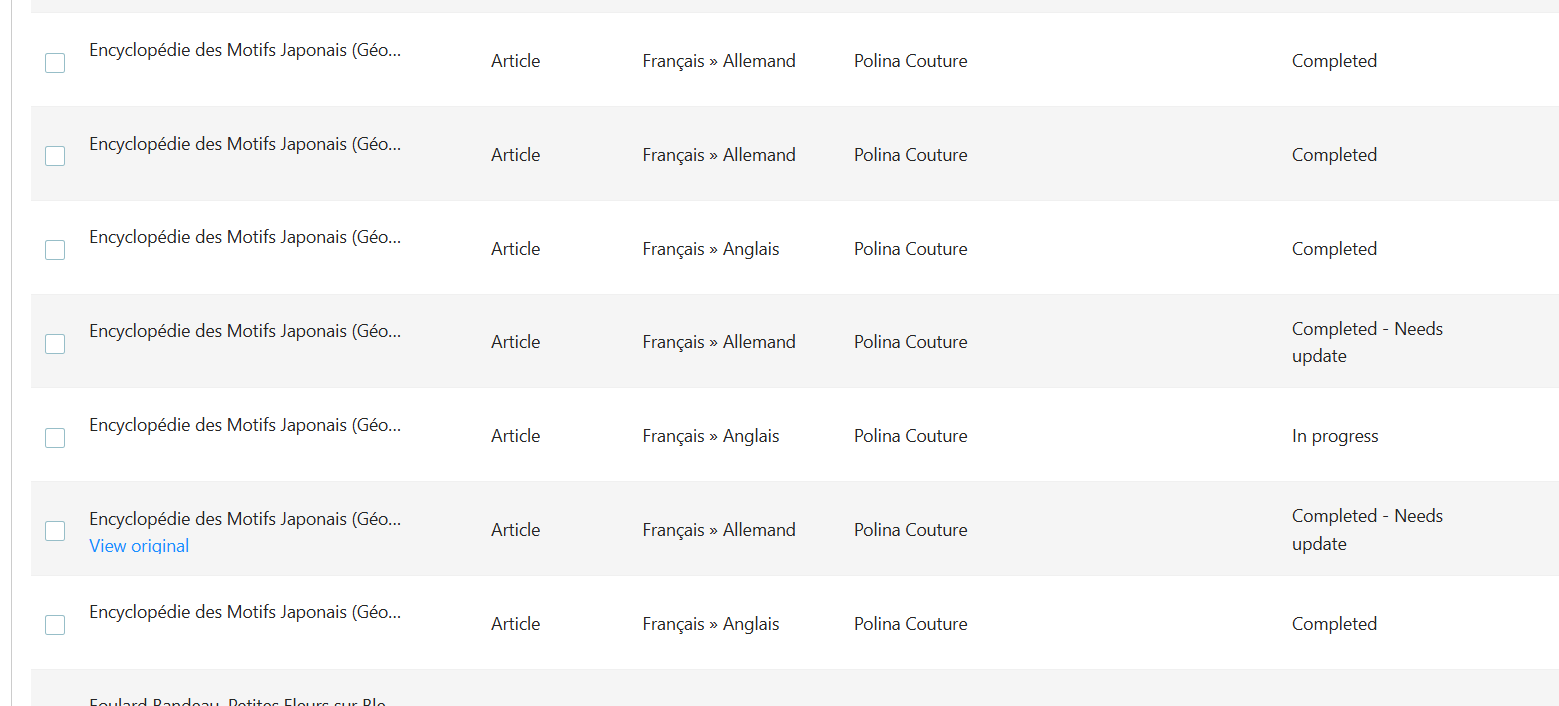Click the first row's Encyclopédie des Motifs title
Viewport: 1559px width, 706px height.
coord(245,50)
